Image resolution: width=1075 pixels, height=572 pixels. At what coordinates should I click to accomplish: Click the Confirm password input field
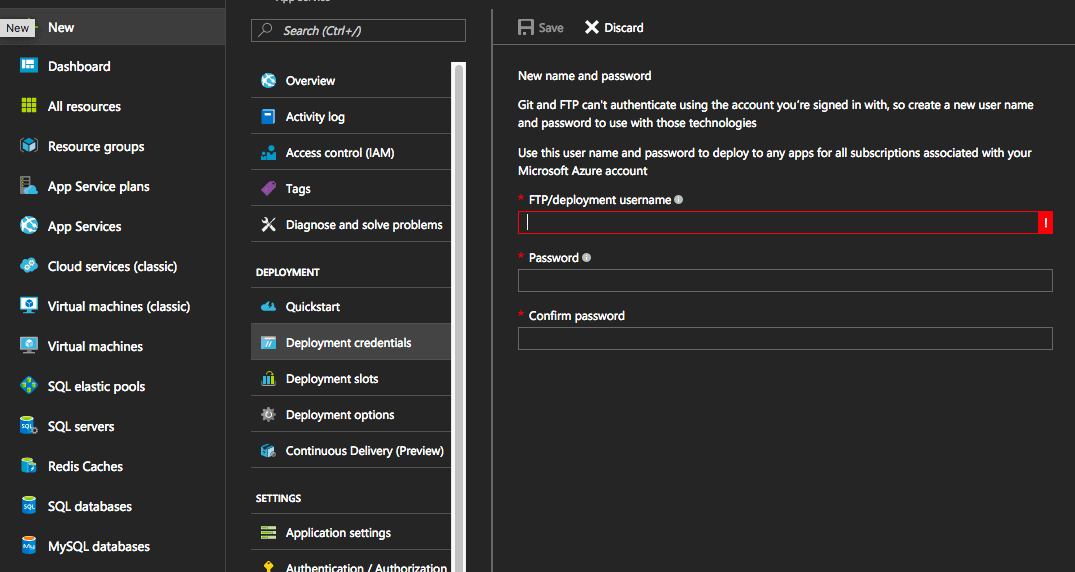785,338
